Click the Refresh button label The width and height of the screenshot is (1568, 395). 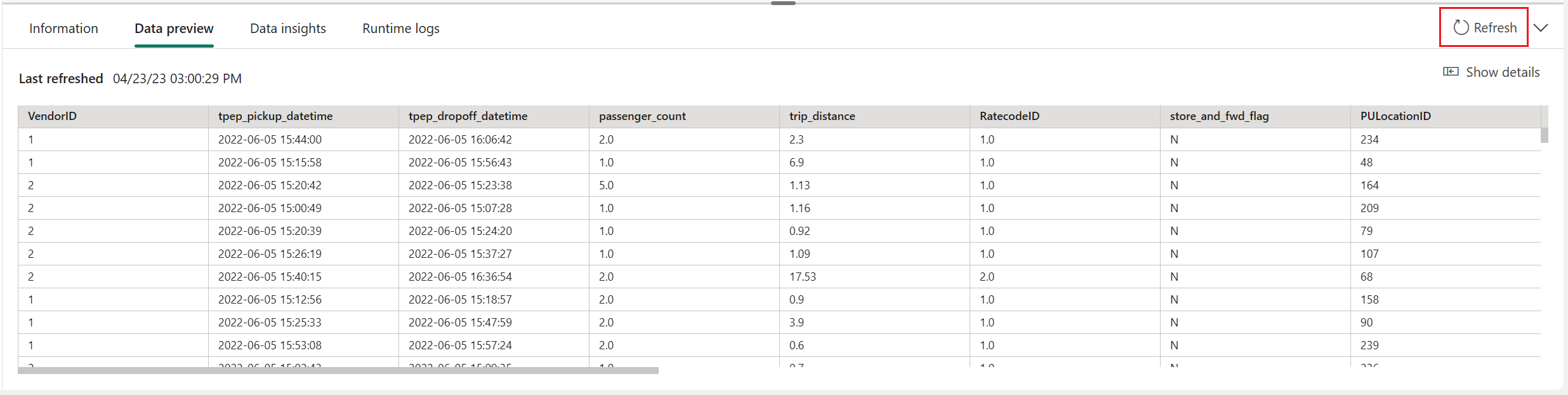(1495, 28)
